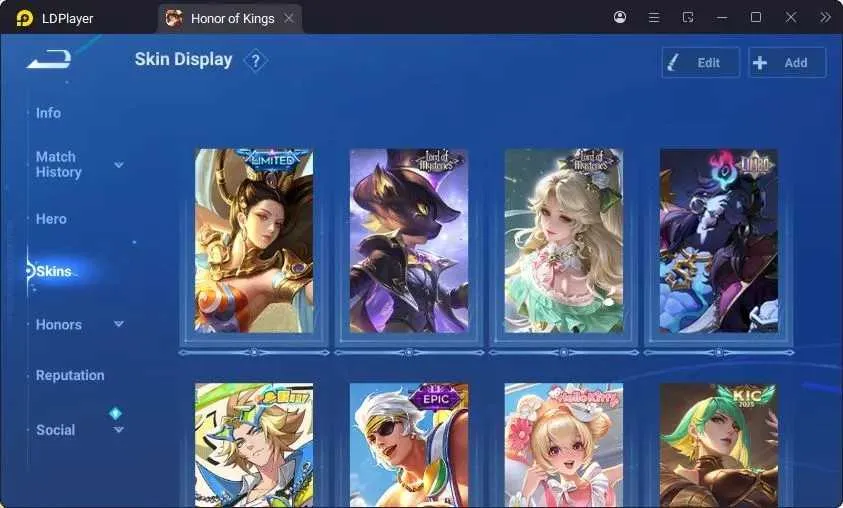Click the Edit button
The height and width of the screenshot is (508, 843).
point(701,62)
